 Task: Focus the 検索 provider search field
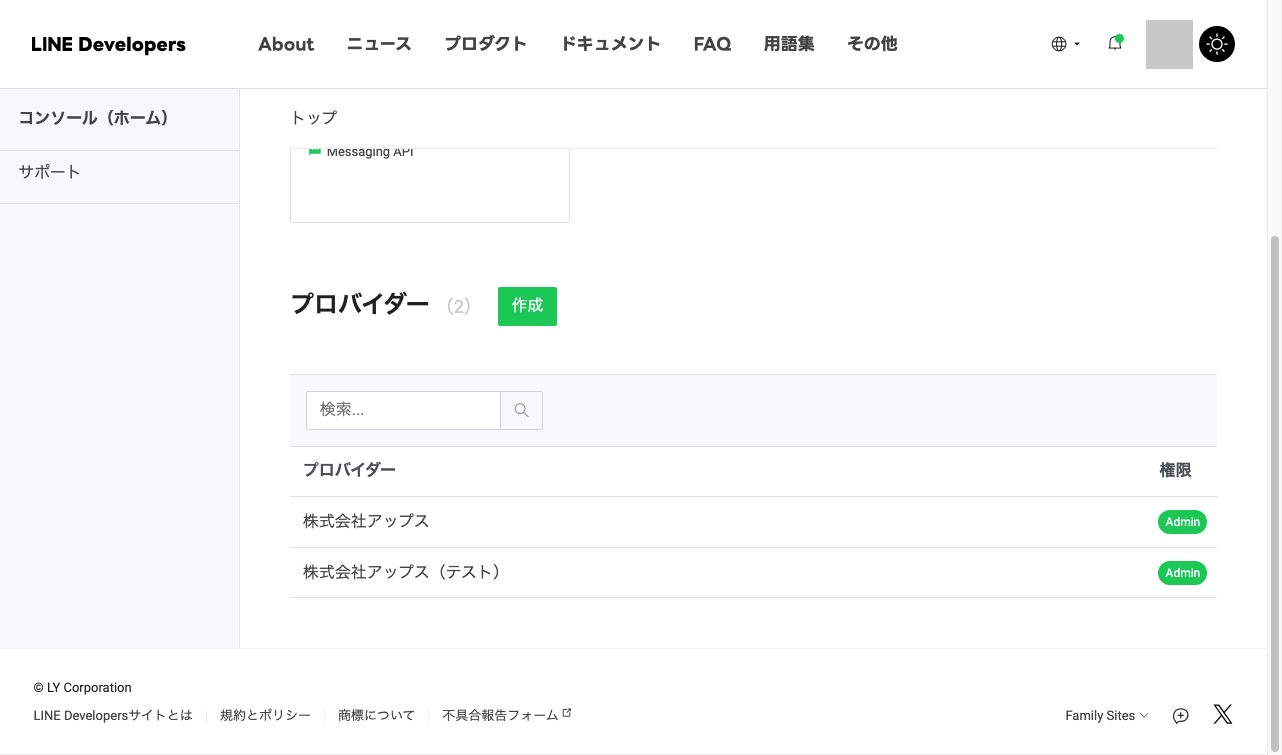click(403, 410)
